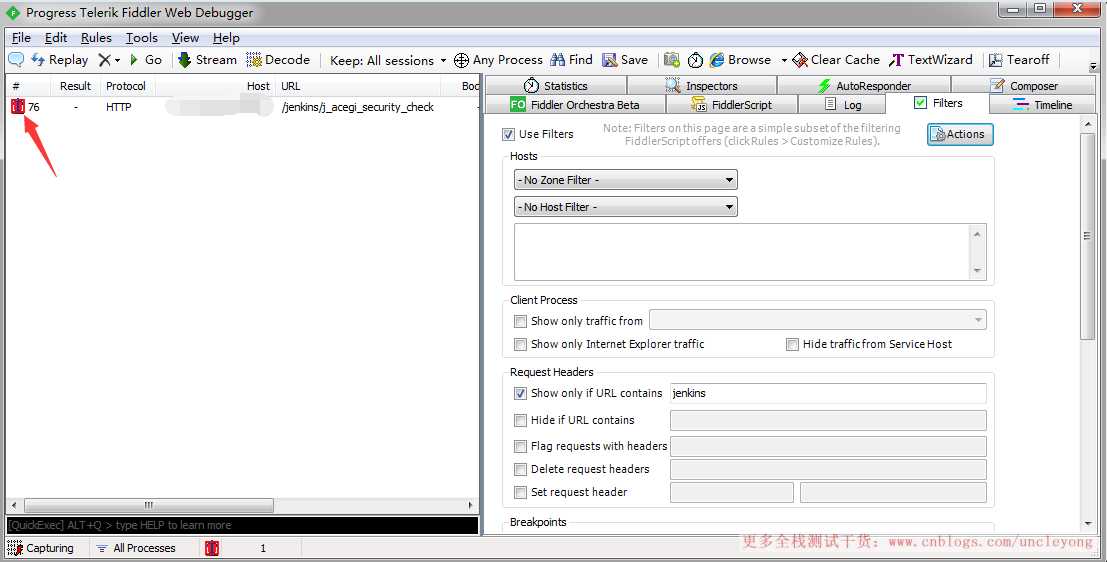Open the FiddlerScript tab
Image resolution: width=1107 pixels, height=562 pixels.
pos(731,104)
